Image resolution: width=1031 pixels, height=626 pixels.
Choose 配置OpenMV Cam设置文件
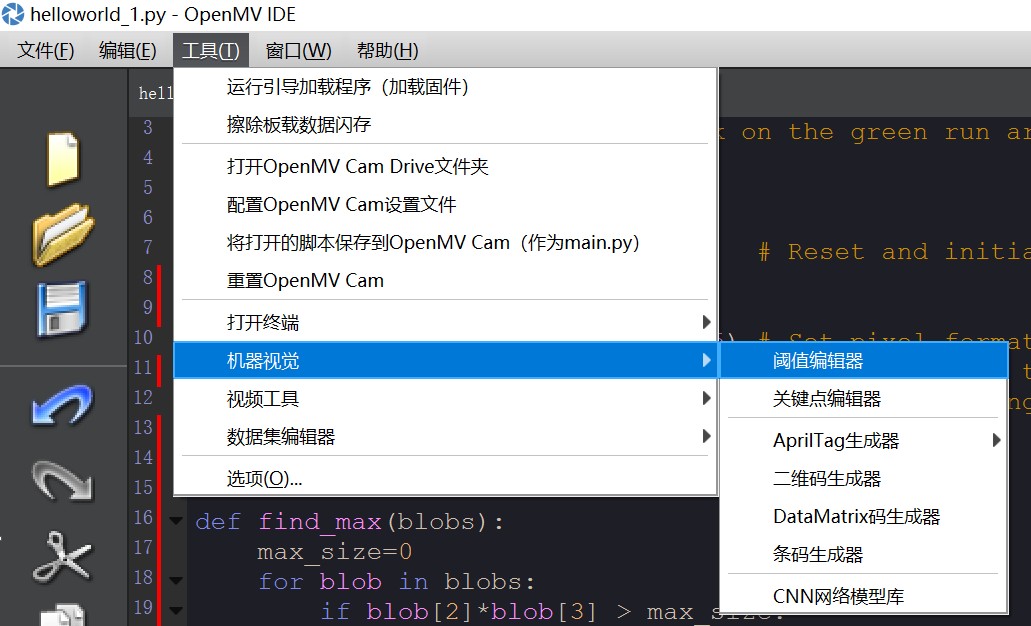446,205
